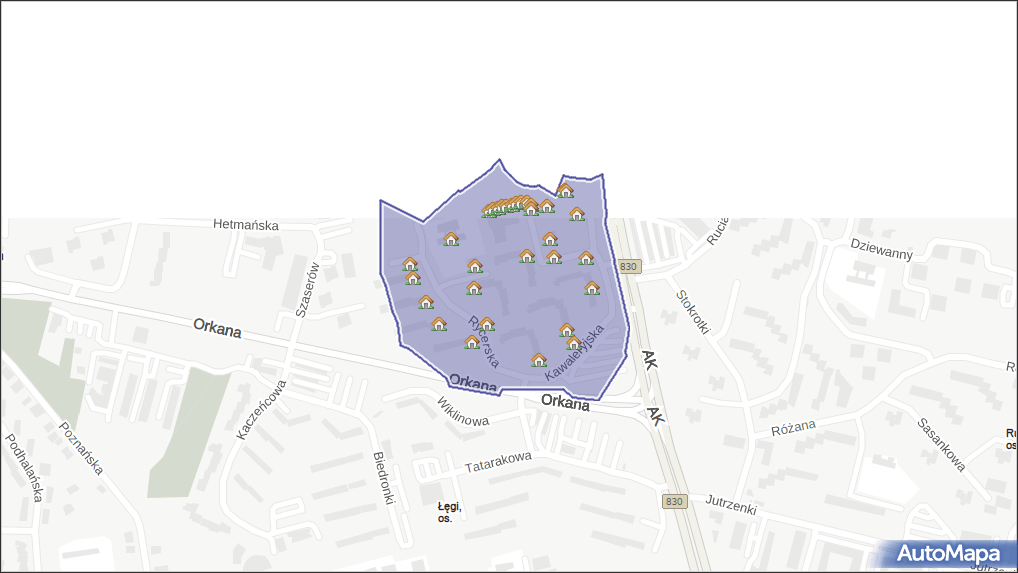Click the Hetmańska street label
Viewport: 1018px width, 573px height.
coord(246,225)
